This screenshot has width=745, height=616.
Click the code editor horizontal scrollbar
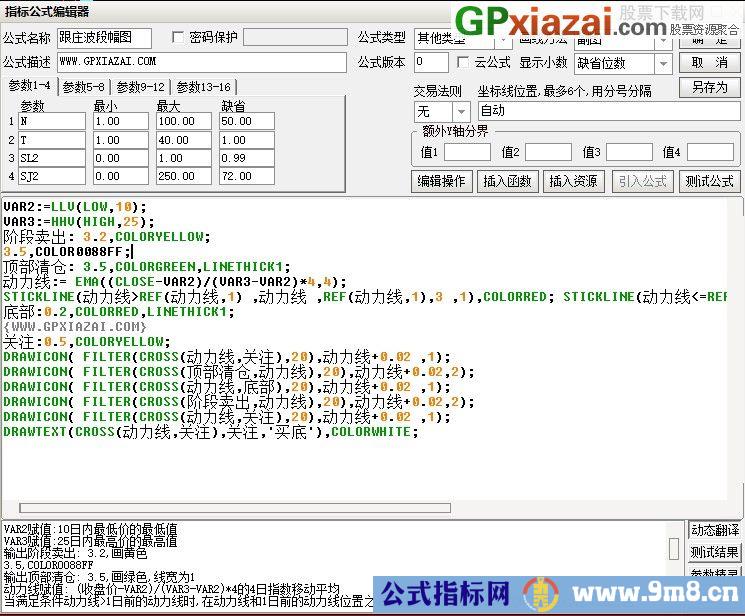tap(235, 508)
